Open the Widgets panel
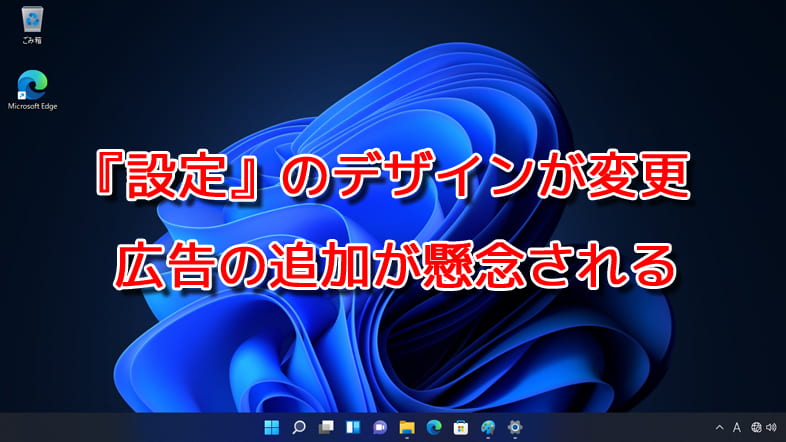786x442 pixels. tap(353, 427)
